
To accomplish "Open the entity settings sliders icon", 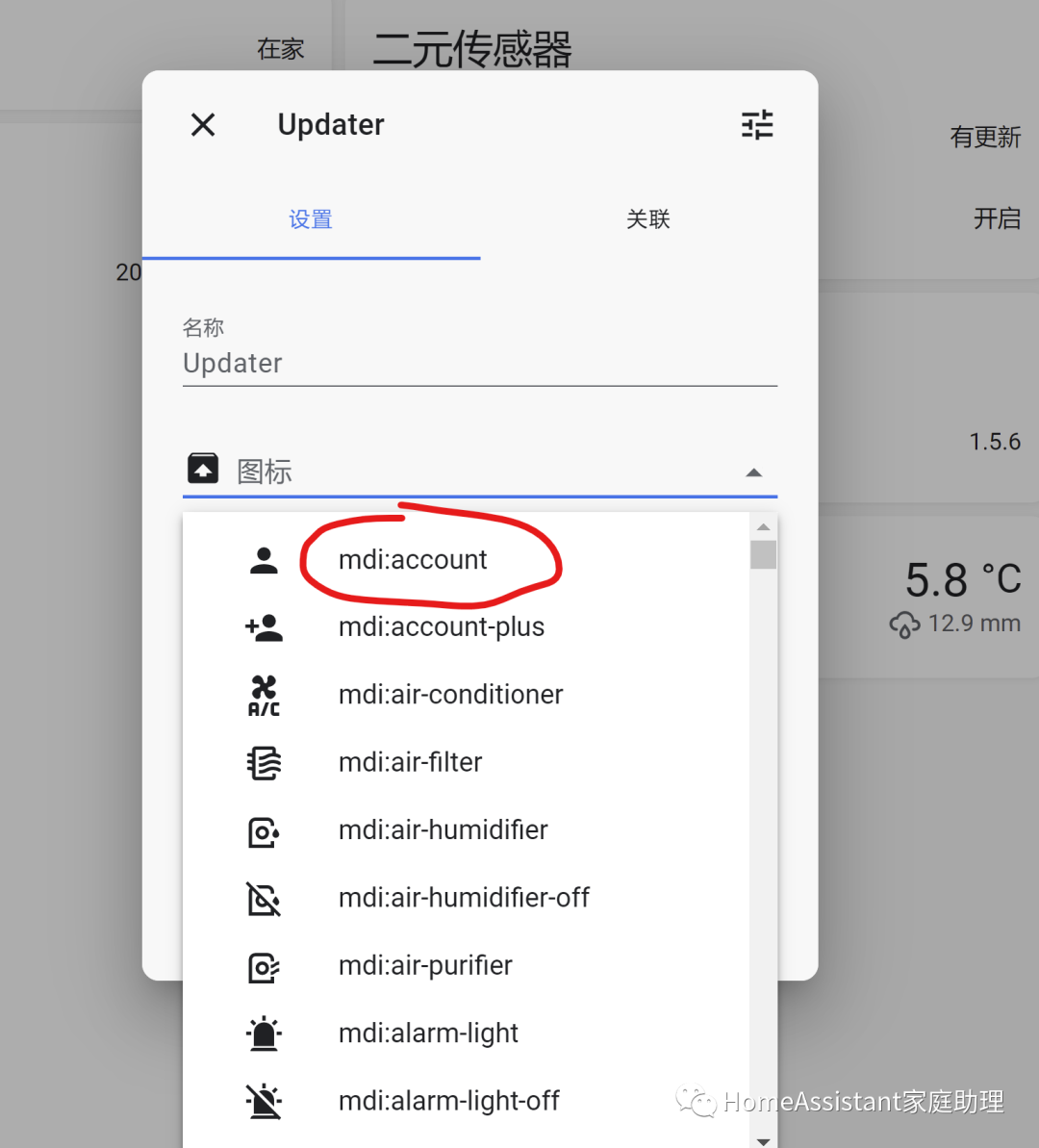I will 757,125.
